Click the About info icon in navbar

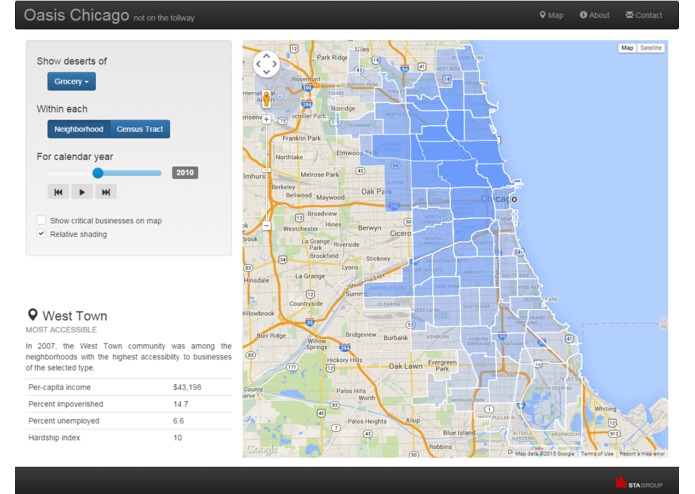(583, 15)
